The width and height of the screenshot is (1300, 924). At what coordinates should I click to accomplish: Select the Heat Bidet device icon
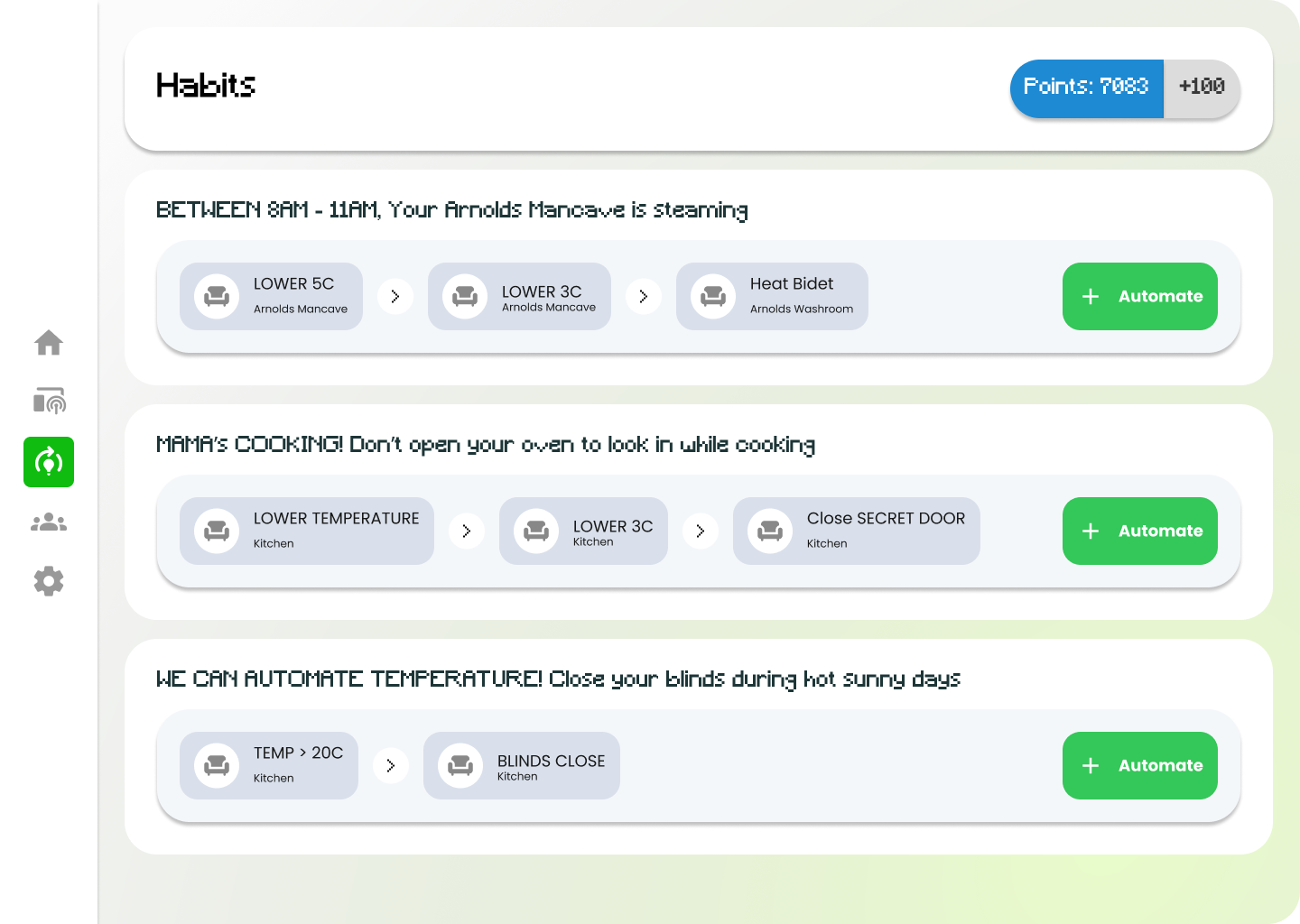pyautogui.click(x=713, y=296)
